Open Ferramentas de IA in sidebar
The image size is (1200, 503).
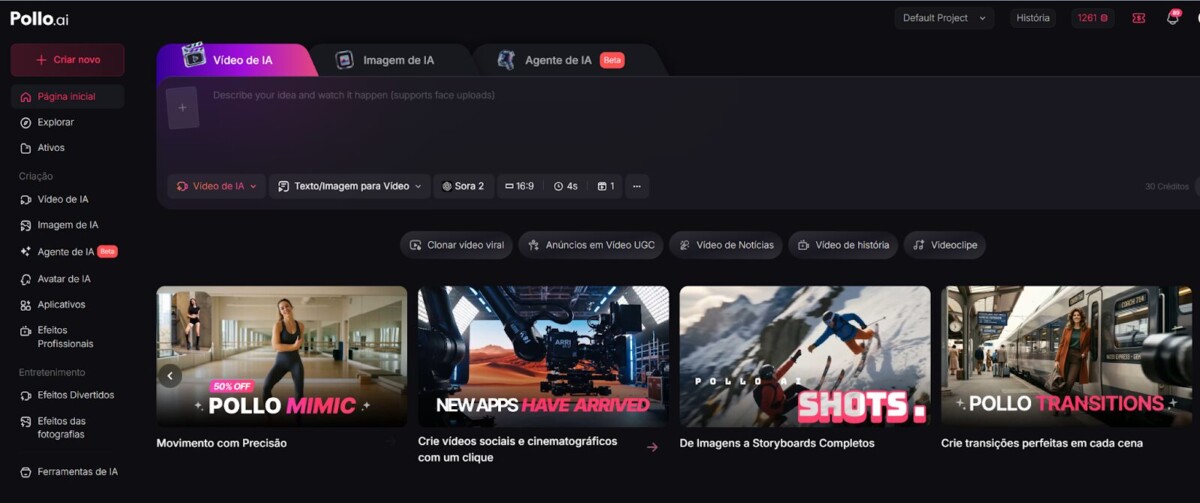click(77, 472)
